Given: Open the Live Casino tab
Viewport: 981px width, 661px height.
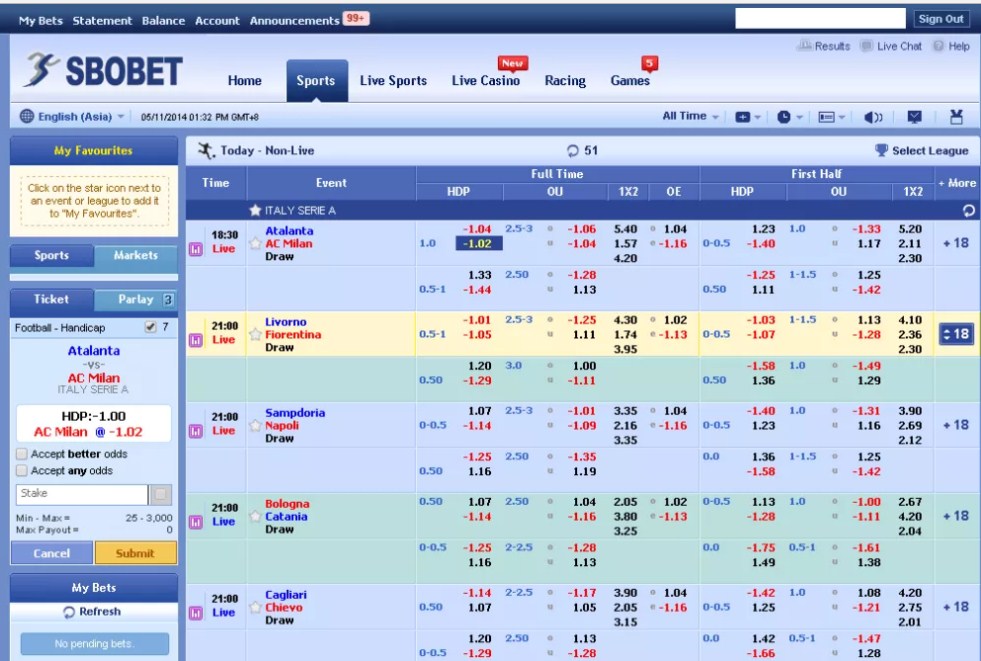Looking at the screenshot, I should 485,81.
